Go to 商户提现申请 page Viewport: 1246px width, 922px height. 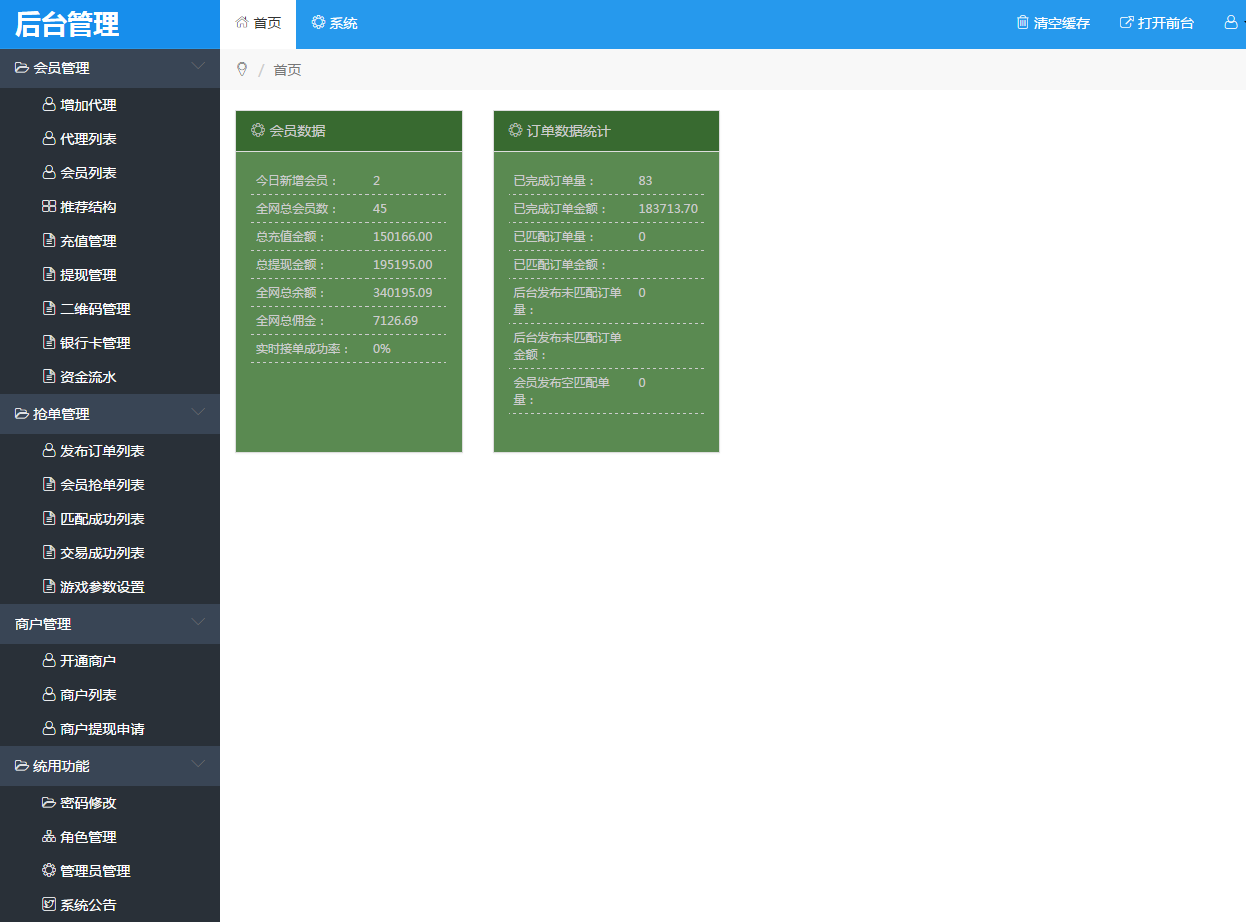pyautogui.click(x=102, y=729)
